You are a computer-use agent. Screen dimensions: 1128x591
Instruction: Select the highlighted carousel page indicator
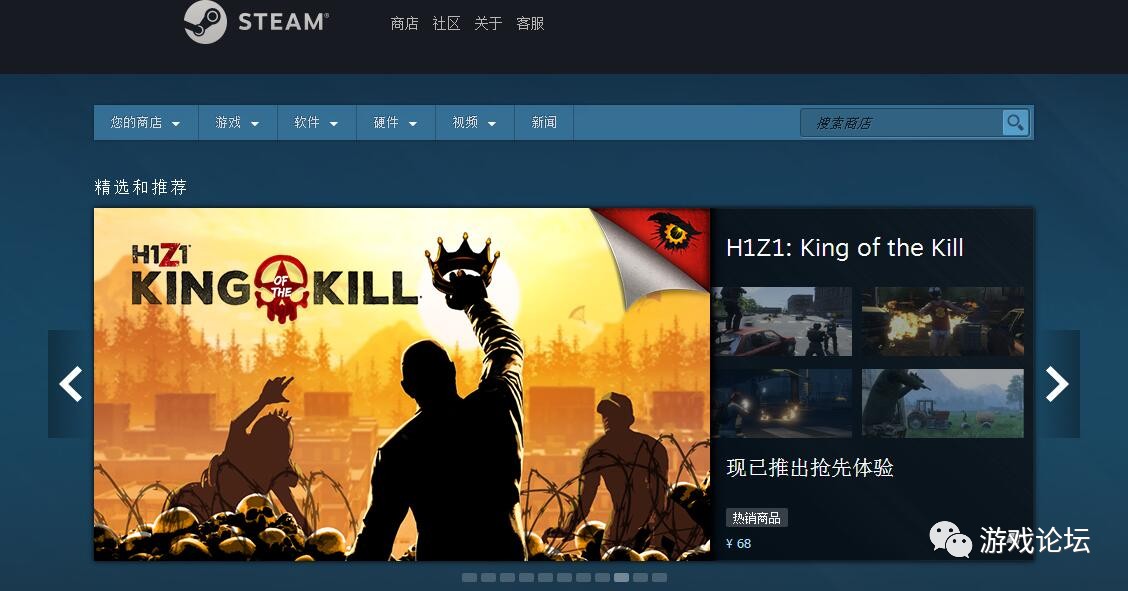click(622, 577)
